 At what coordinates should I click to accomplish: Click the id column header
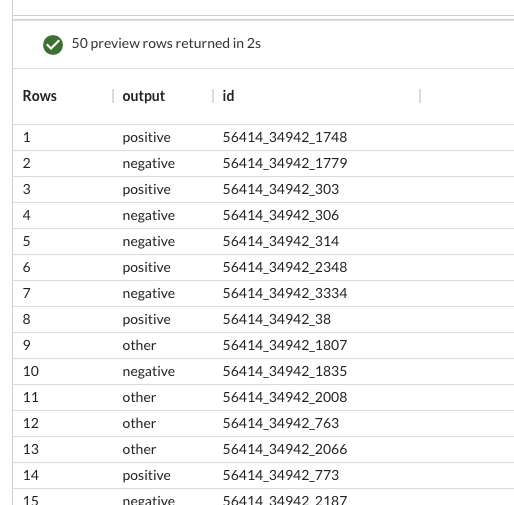coord(228,96)
